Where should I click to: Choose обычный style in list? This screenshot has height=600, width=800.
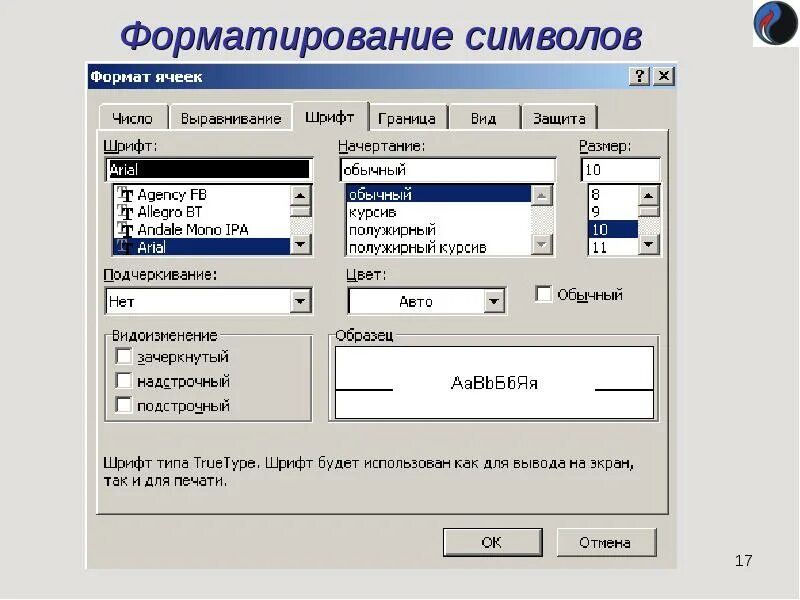[438, 194]
